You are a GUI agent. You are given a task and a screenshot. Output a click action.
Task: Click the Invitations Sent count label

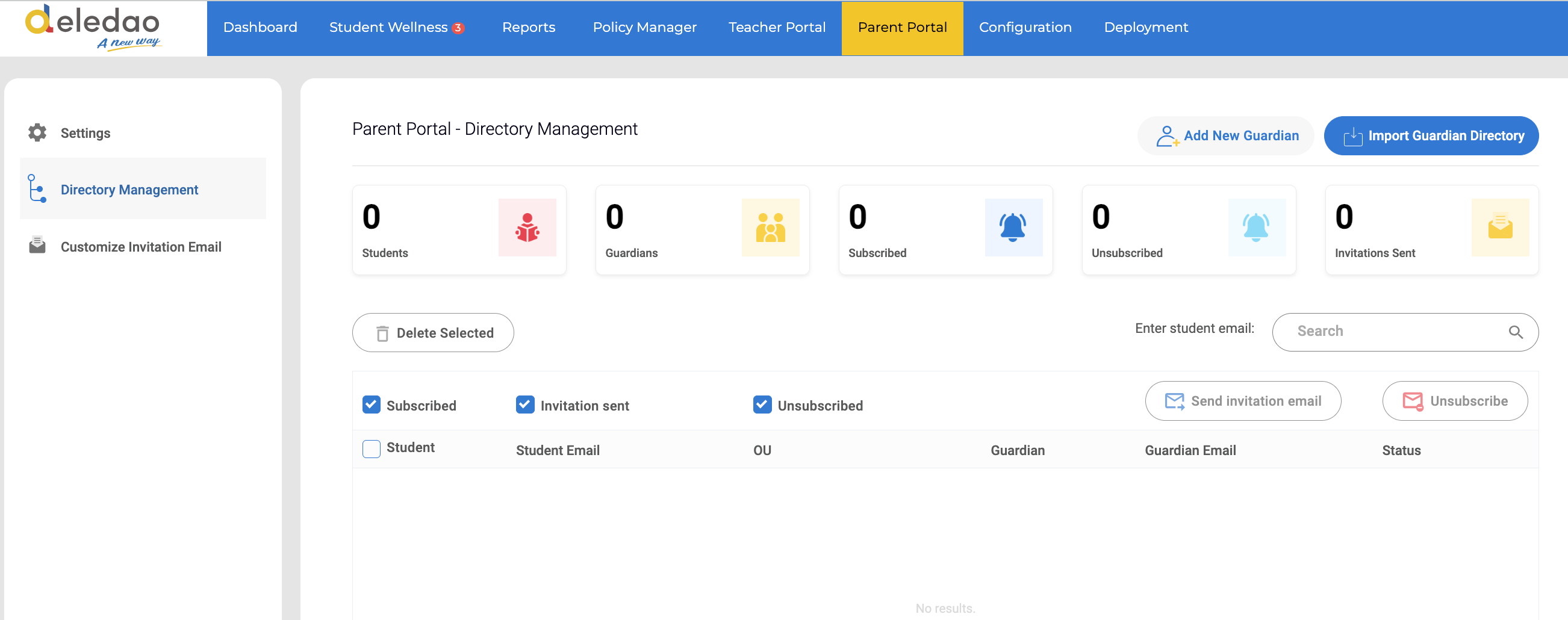1375,253
